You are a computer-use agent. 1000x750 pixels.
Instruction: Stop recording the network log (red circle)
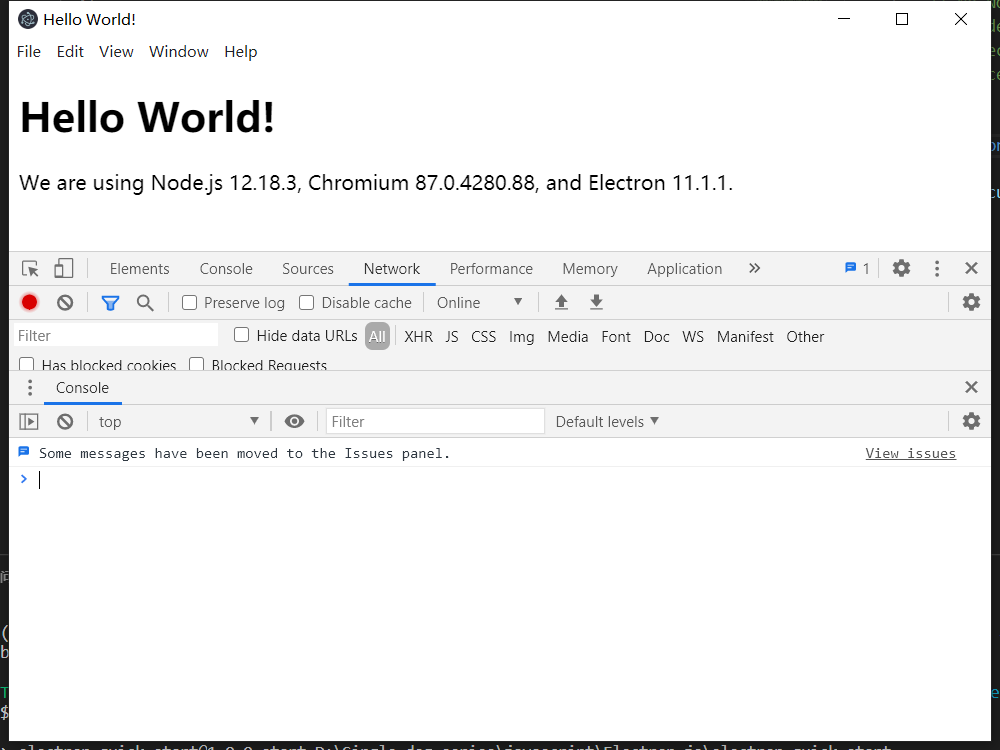click(29, 302)
